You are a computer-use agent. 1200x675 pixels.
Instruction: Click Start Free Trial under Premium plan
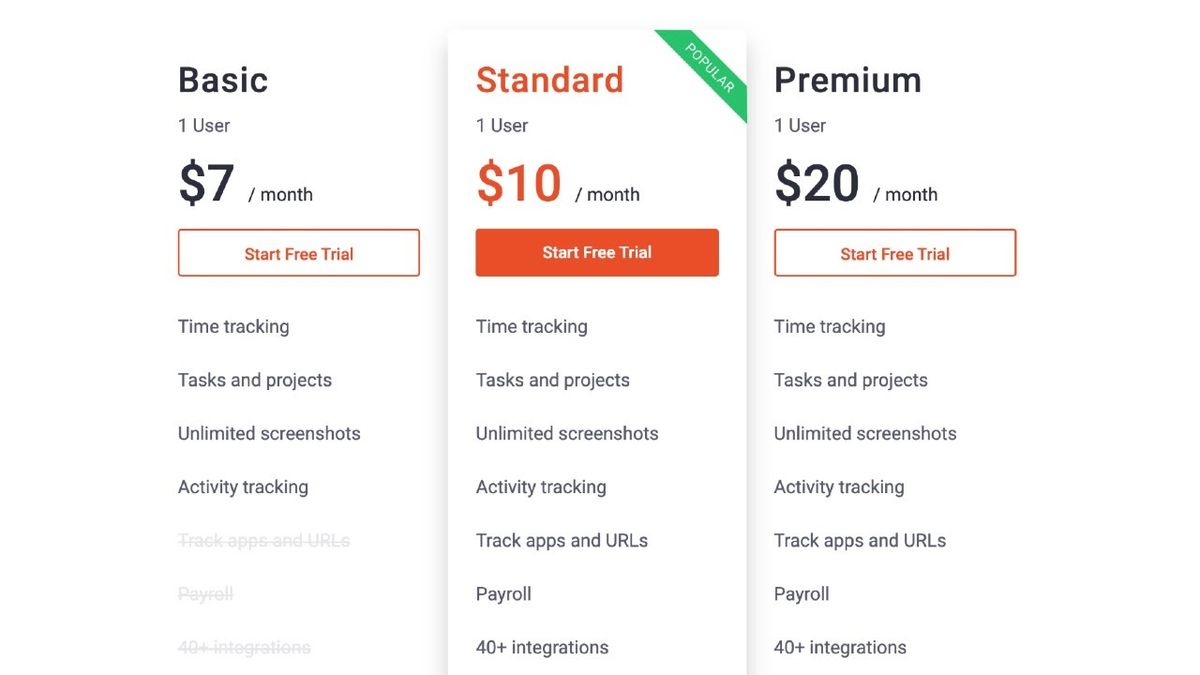pos(894,253)
